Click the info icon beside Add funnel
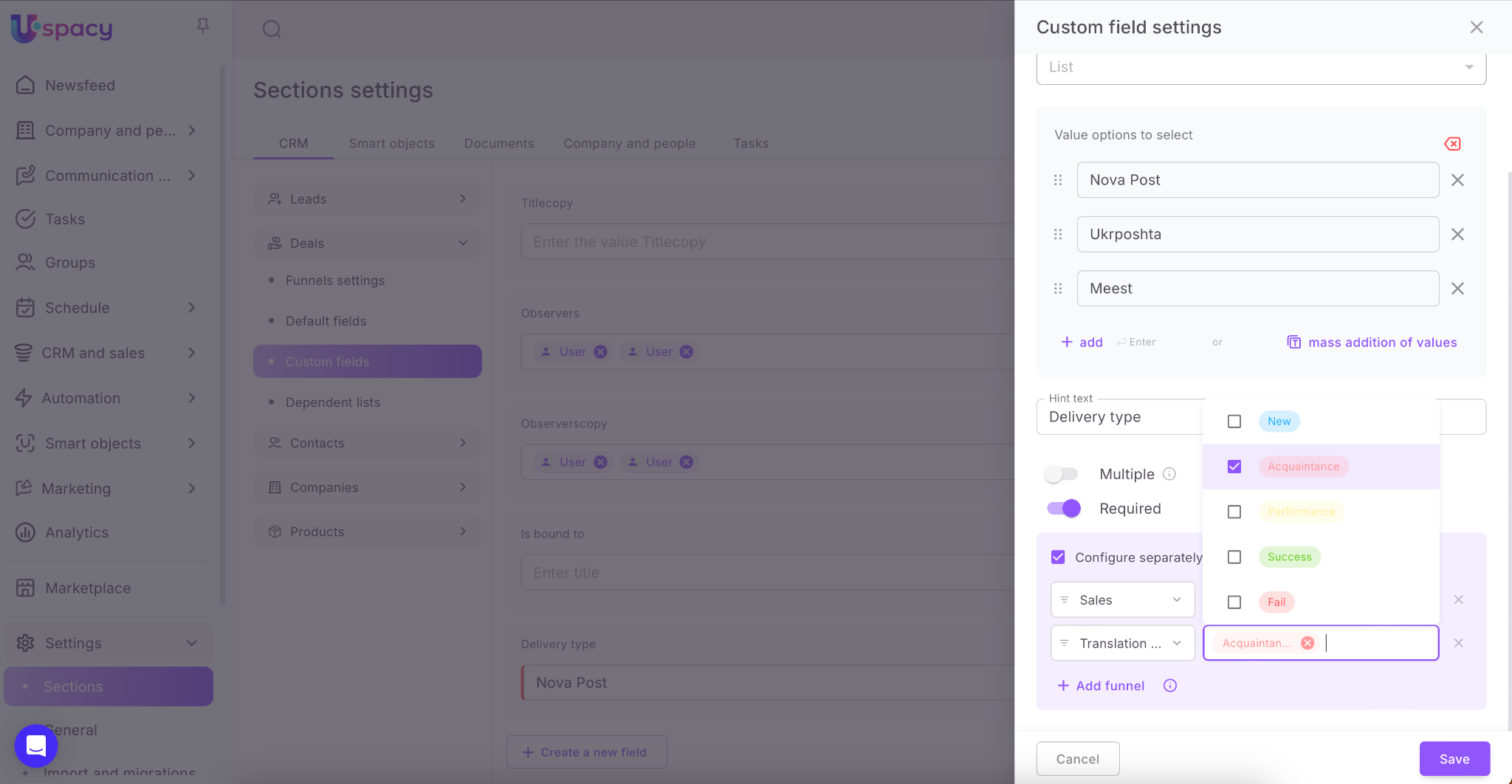 (1170, 686)
